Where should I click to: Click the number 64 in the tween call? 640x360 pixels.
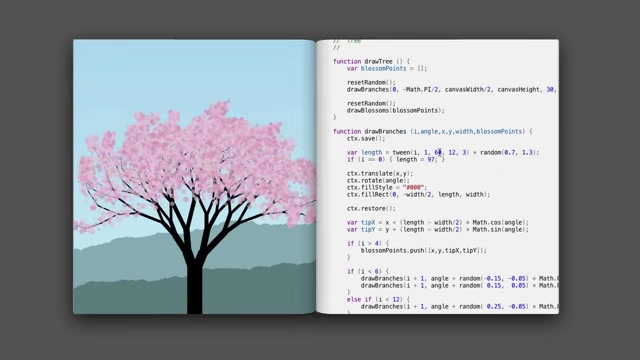pos(438,152)
